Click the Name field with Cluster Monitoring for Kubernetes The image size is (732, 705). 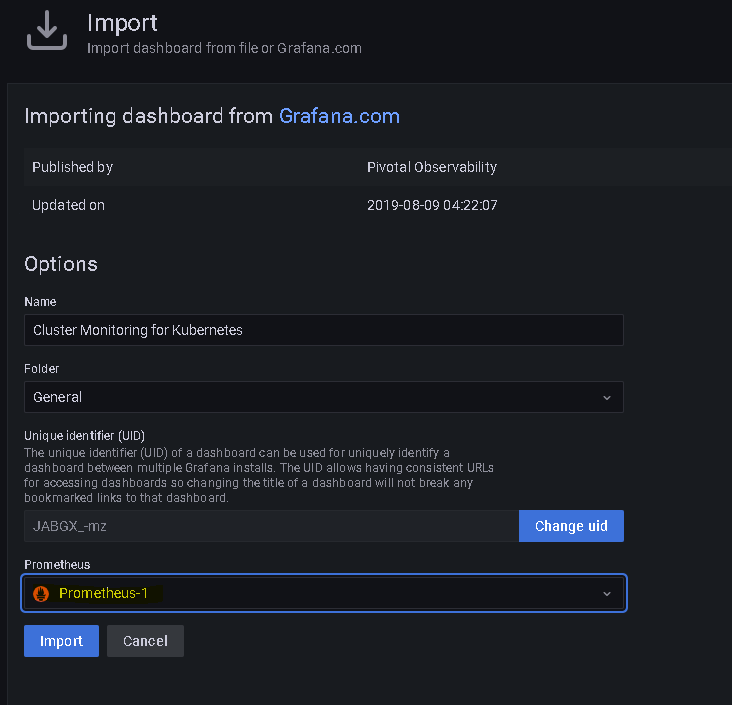(324, 330)
